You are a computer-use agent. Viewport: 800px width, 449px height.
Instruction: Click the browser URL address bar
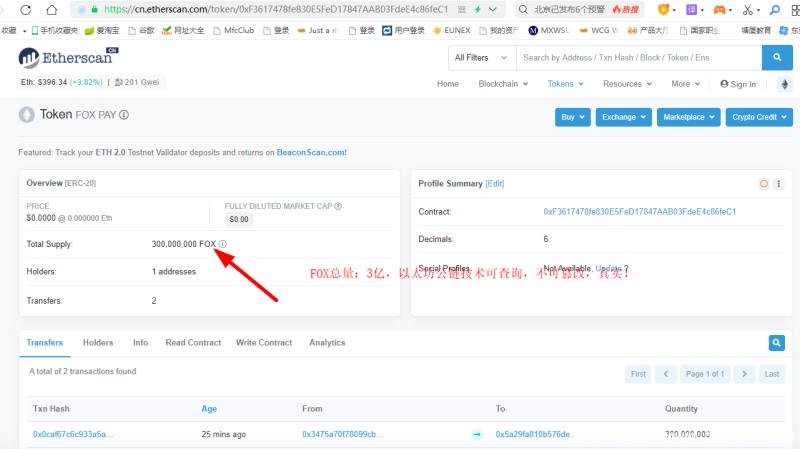click(276, 10)
